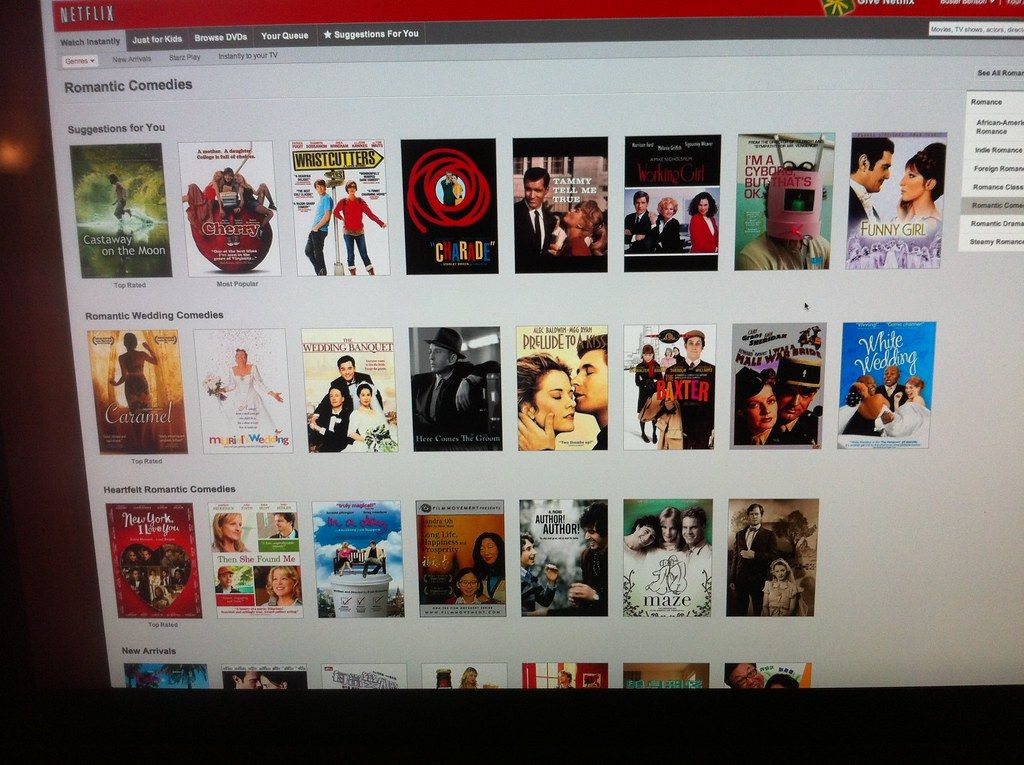Screen dimensions: 1024x765
Task: Open the Wristcutters poster
Action: pyautogui.click(x=339, y=207)
